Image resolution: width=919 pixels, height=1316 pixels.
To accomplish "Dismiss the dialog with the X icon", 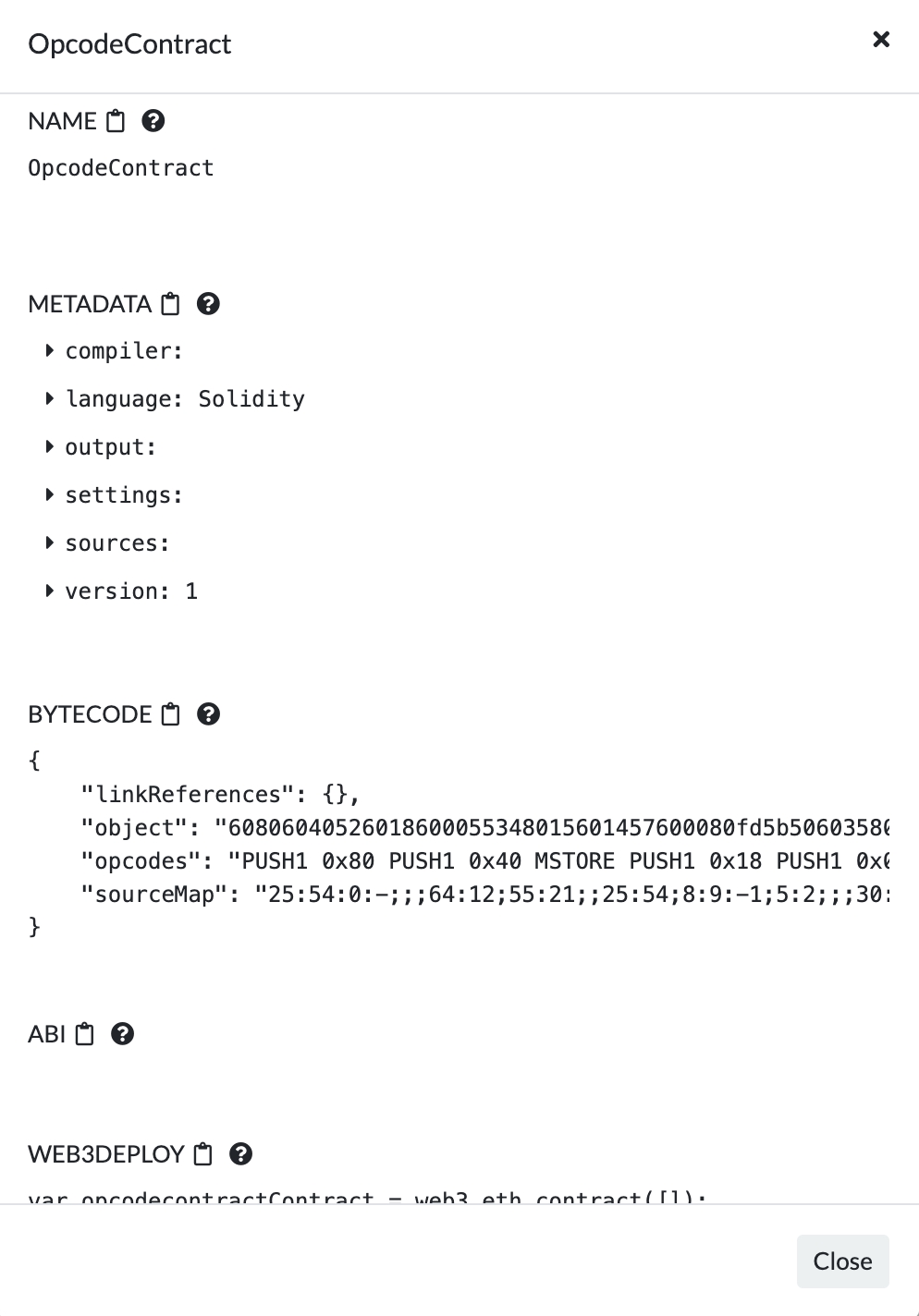I will [x=881, y=39].
